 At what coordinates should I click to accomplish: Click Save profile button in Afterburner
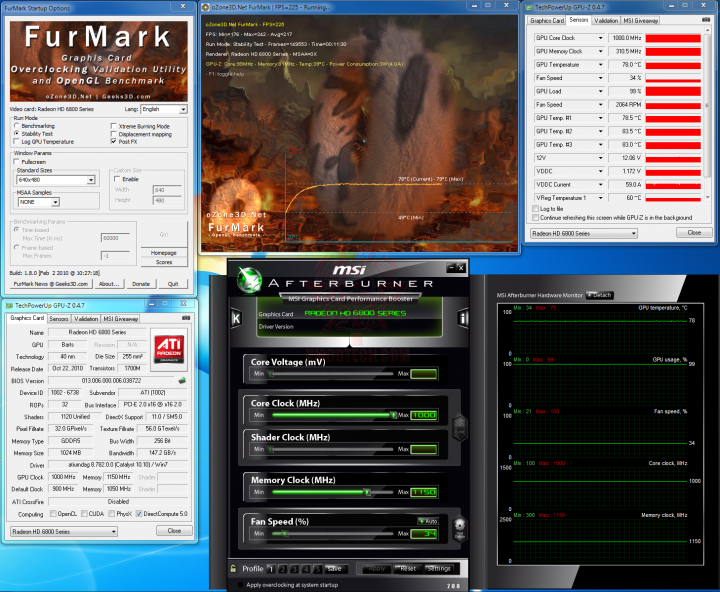point(335,569)
